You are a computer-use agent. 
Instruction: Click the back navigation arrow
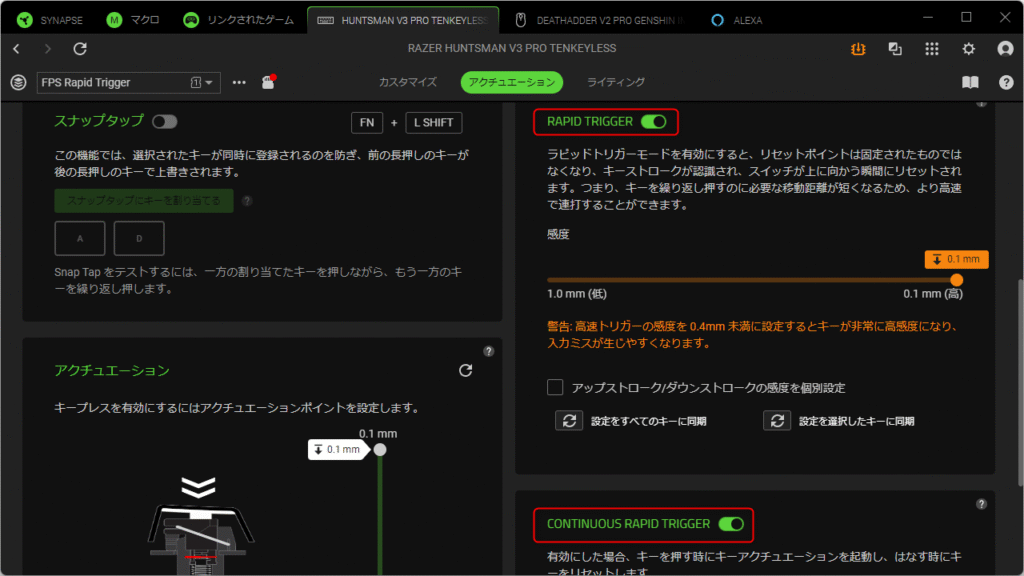[x=16, y=48]
